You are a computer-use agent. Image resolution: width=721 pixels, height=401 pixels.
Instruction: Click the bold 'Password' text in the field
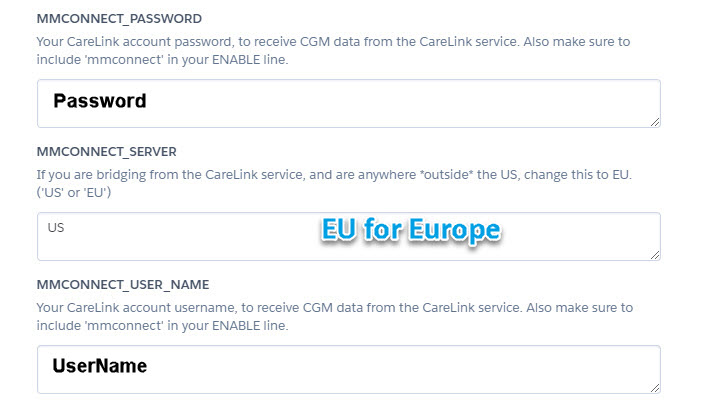(100, 101)
